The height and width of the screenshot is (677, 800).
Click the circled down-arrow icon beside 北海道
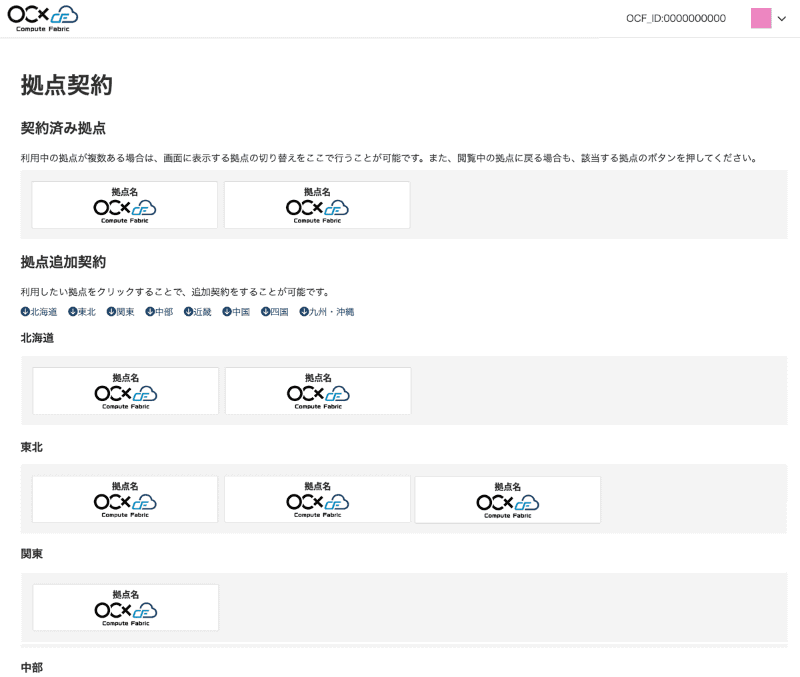click(24, 311)
